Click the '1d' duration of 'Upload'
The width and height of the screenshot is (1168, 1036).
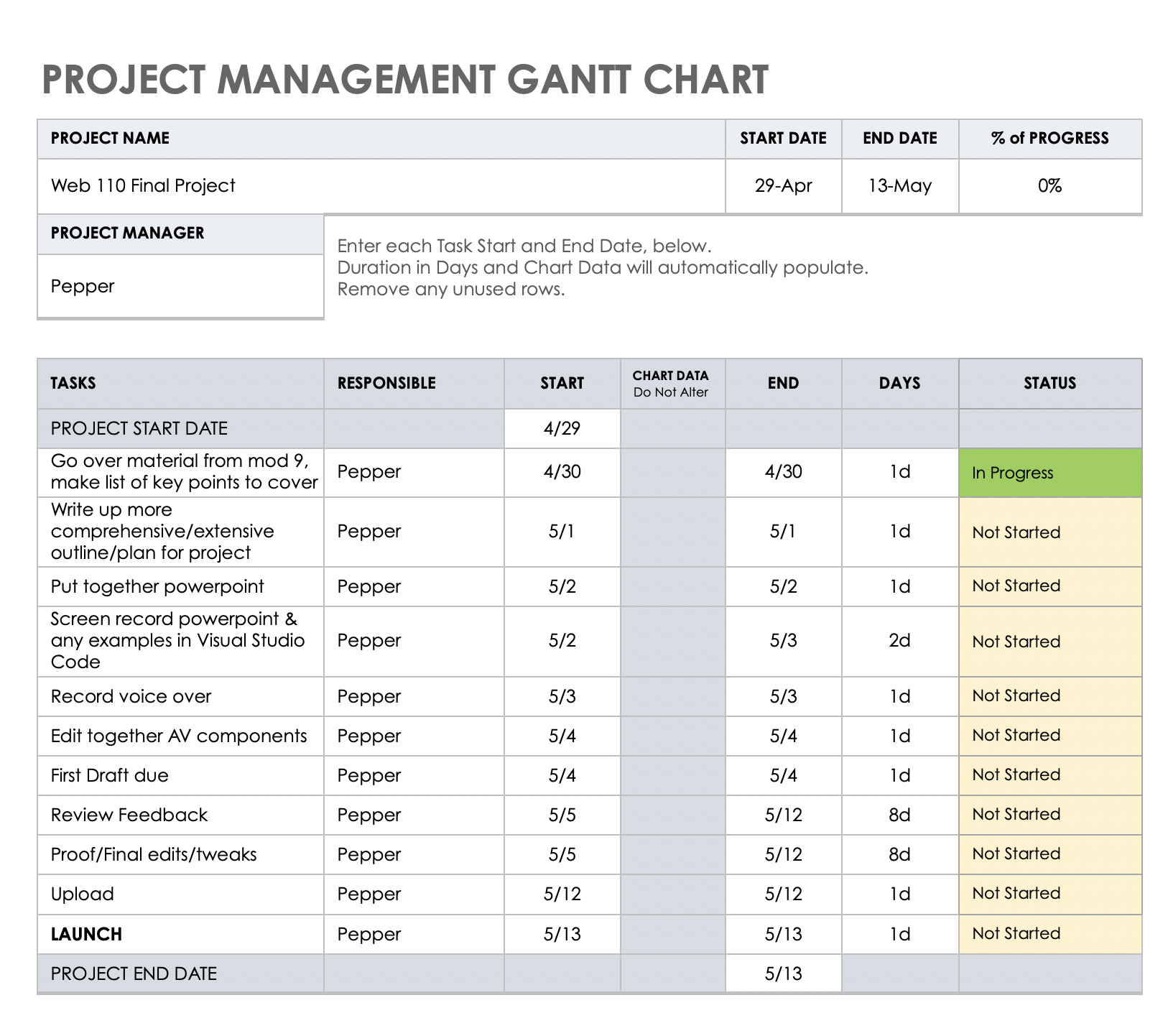point(900,894)
